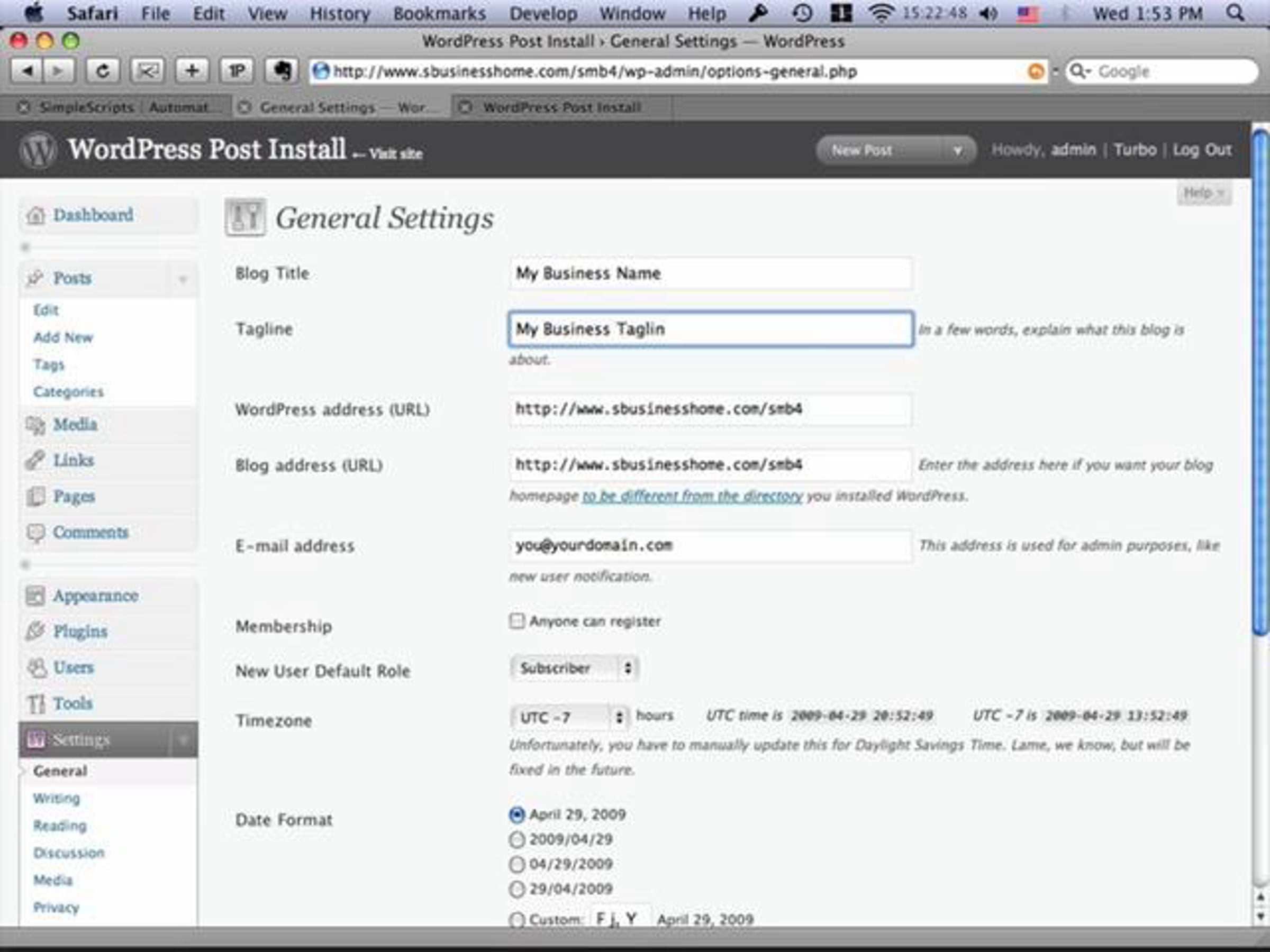Open the Time Machine icon in menu bar
Screen dimensions: 1270x952
click(x=802, y=13)
